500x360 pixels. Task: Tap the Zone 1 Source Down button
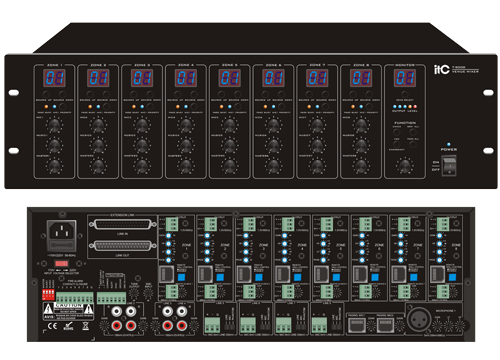(62, 94)
